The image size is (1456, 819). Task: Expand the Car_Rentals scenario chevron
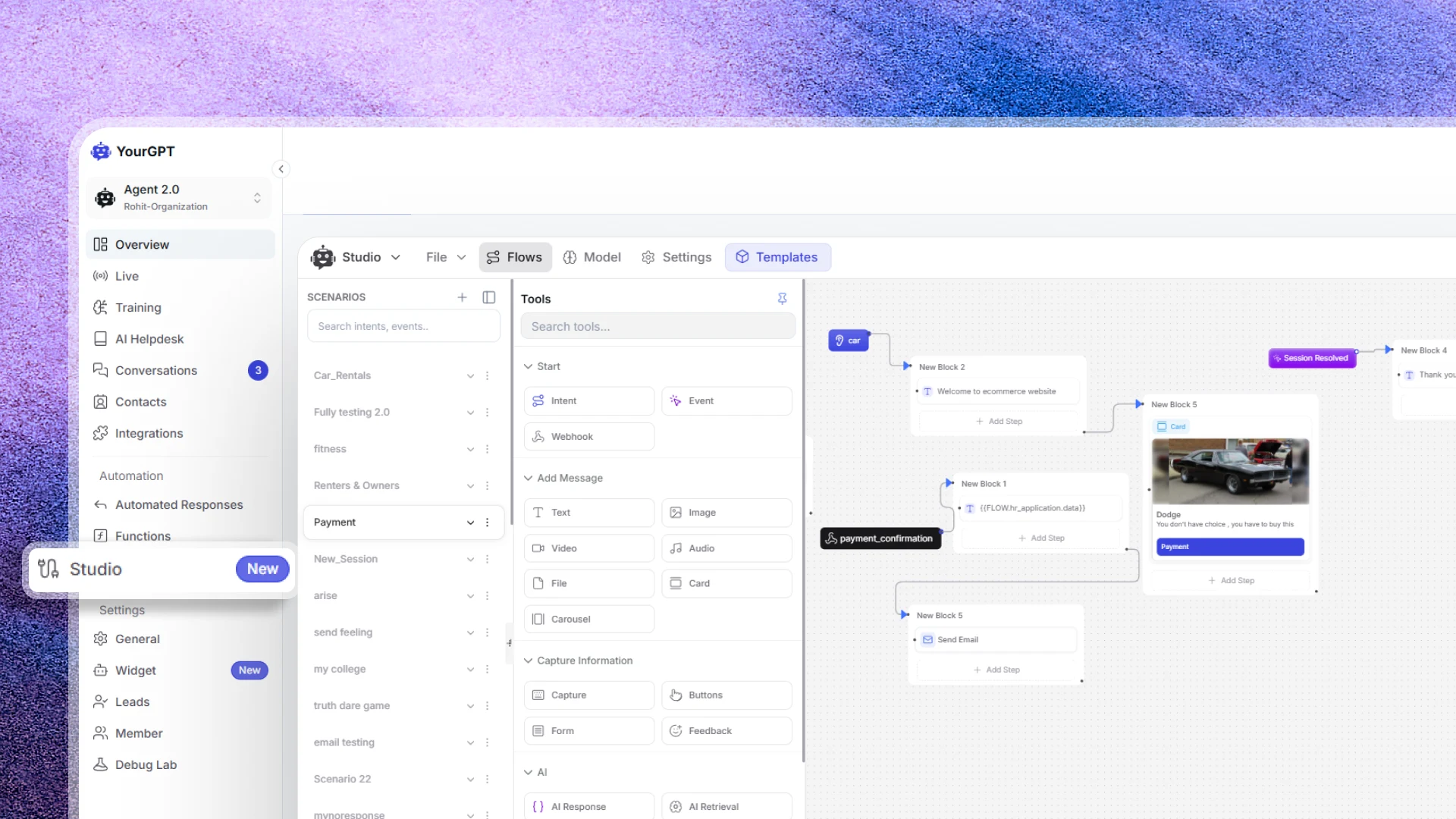click(470, 376)
